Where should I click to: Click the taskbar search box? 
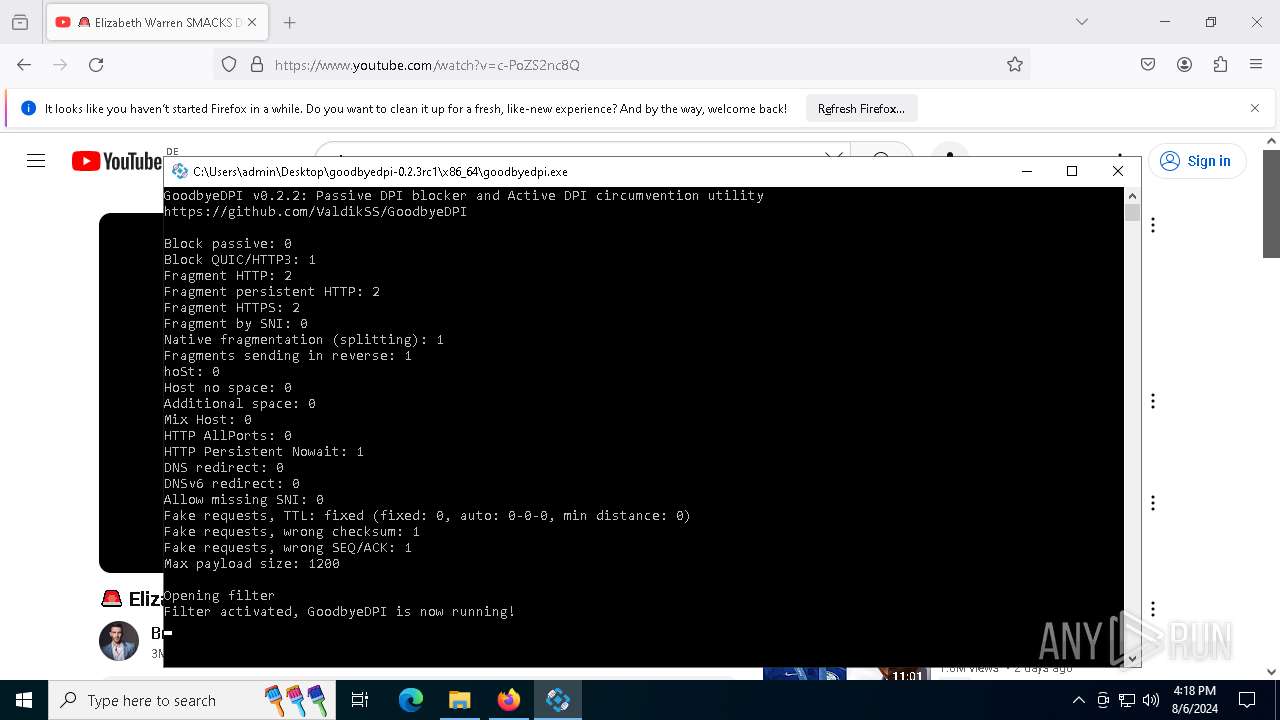coord(190,700)
